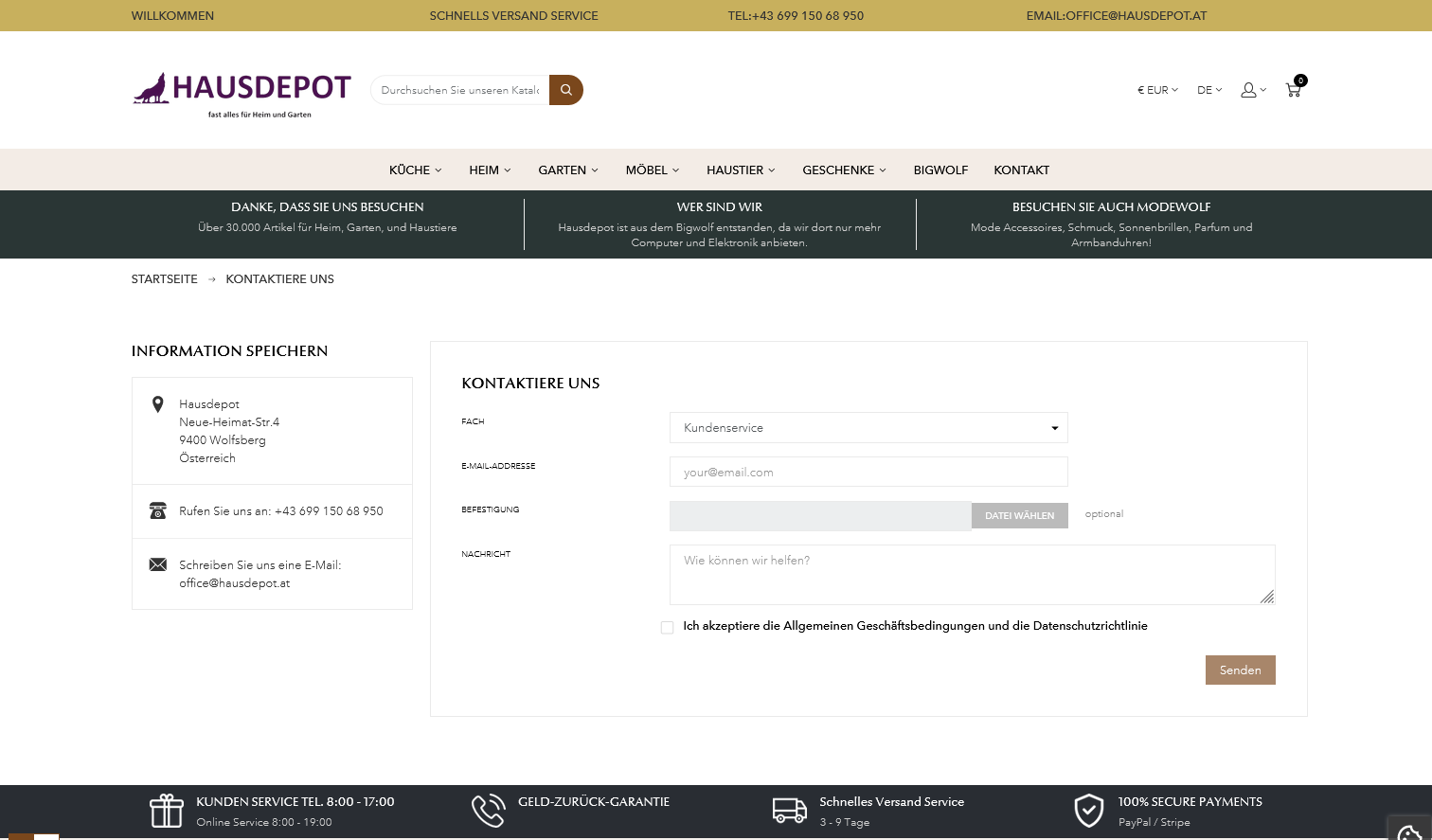Open the DE language dropdown
Screen dimensions: 1432x840
(x=1208, y=89)
